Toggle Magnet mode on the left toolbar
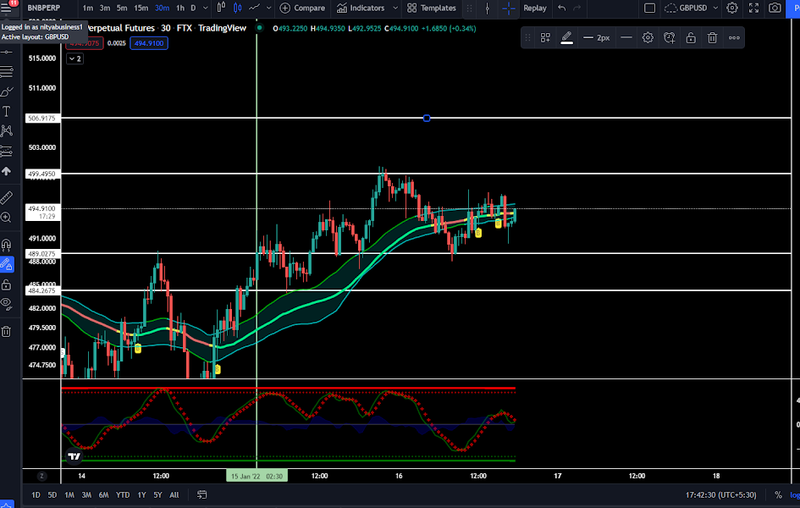 coord(7,244)
